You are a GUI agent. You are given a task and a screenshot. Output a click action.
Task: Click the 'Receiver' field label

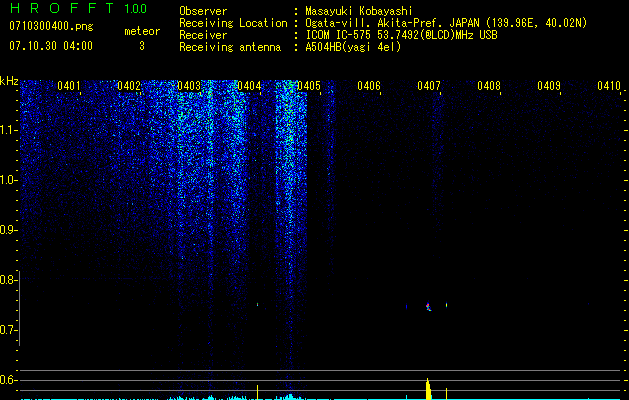click(x=203, y=35)
